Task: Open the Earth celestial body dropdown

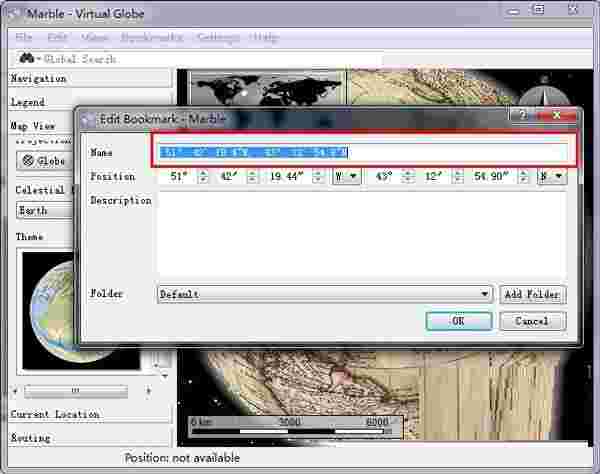Action: [44, 211]
